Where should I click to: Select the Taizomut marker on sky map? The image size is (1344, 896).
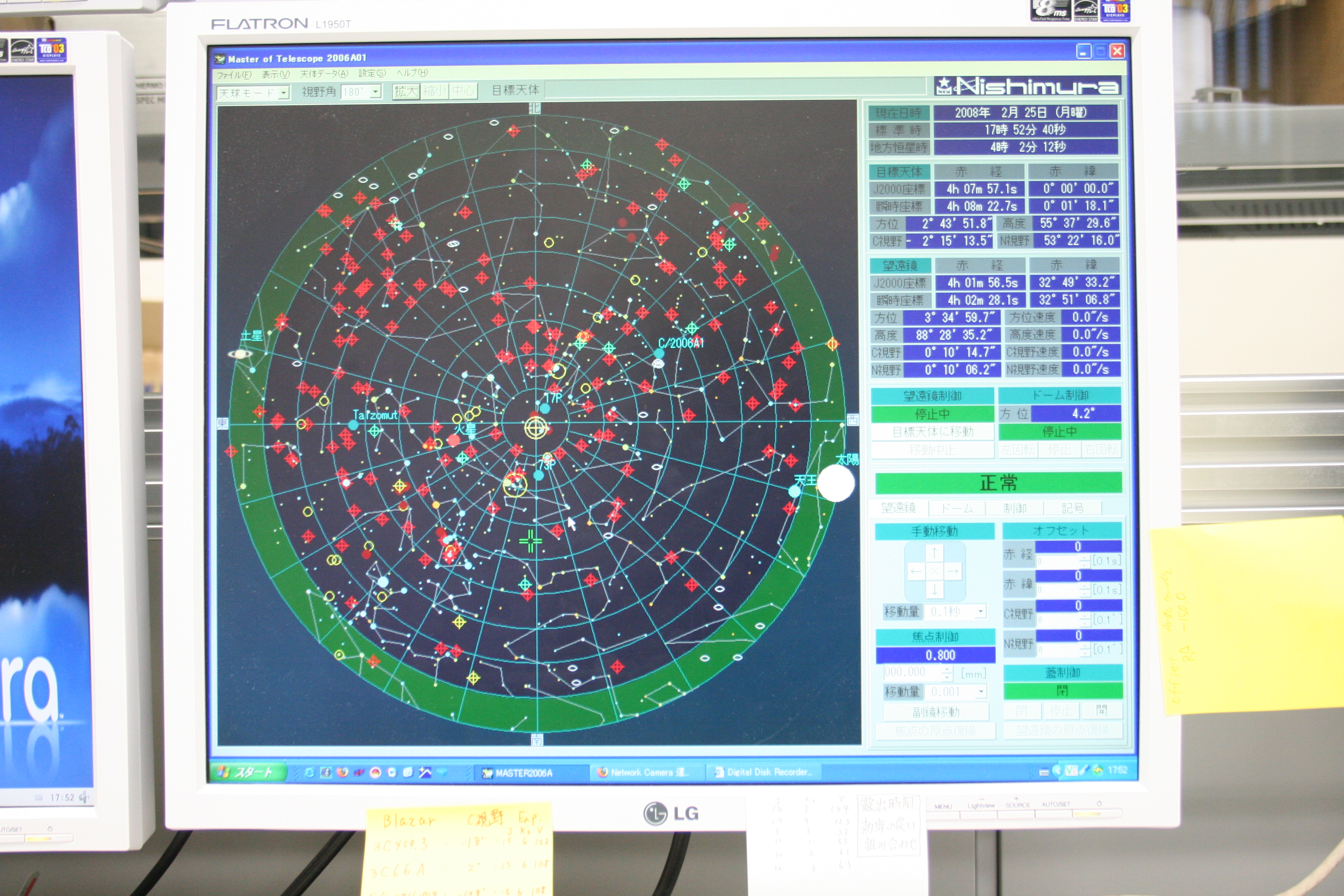coord(353,425)
